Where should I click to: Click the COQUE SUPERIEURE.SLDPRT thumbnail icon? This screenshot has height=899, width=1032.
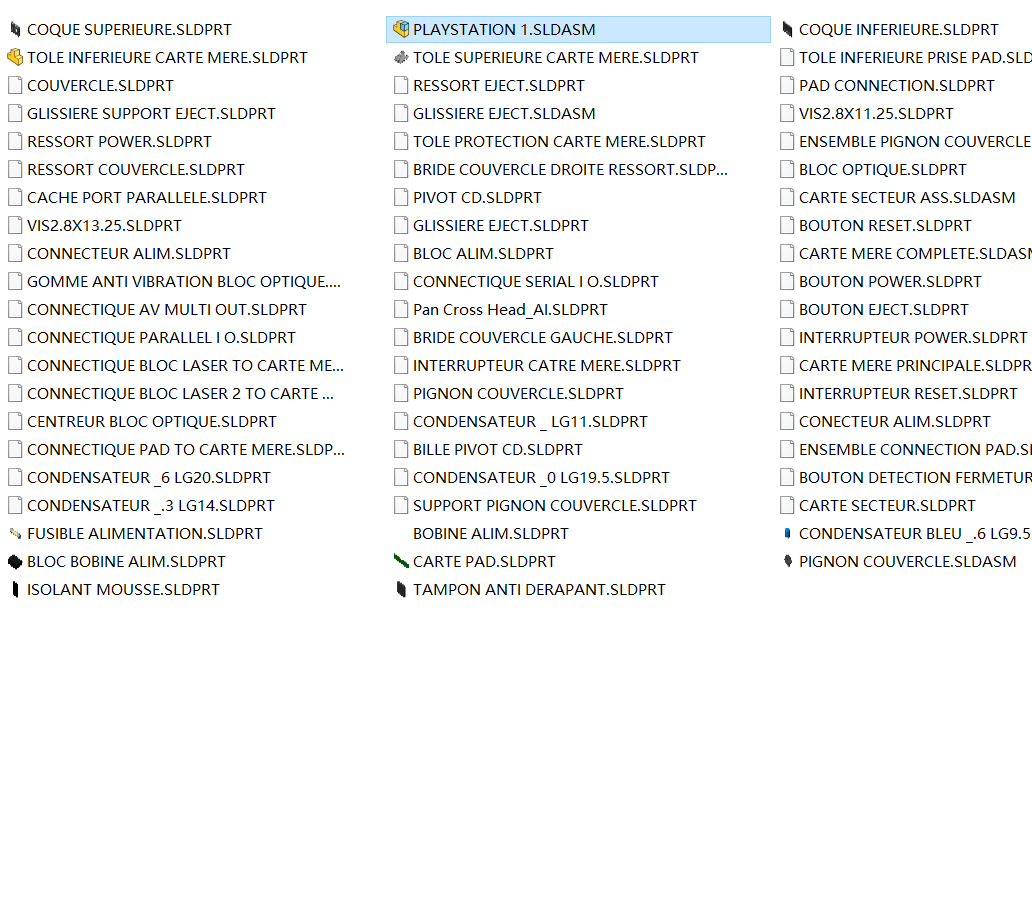(15, 30)
